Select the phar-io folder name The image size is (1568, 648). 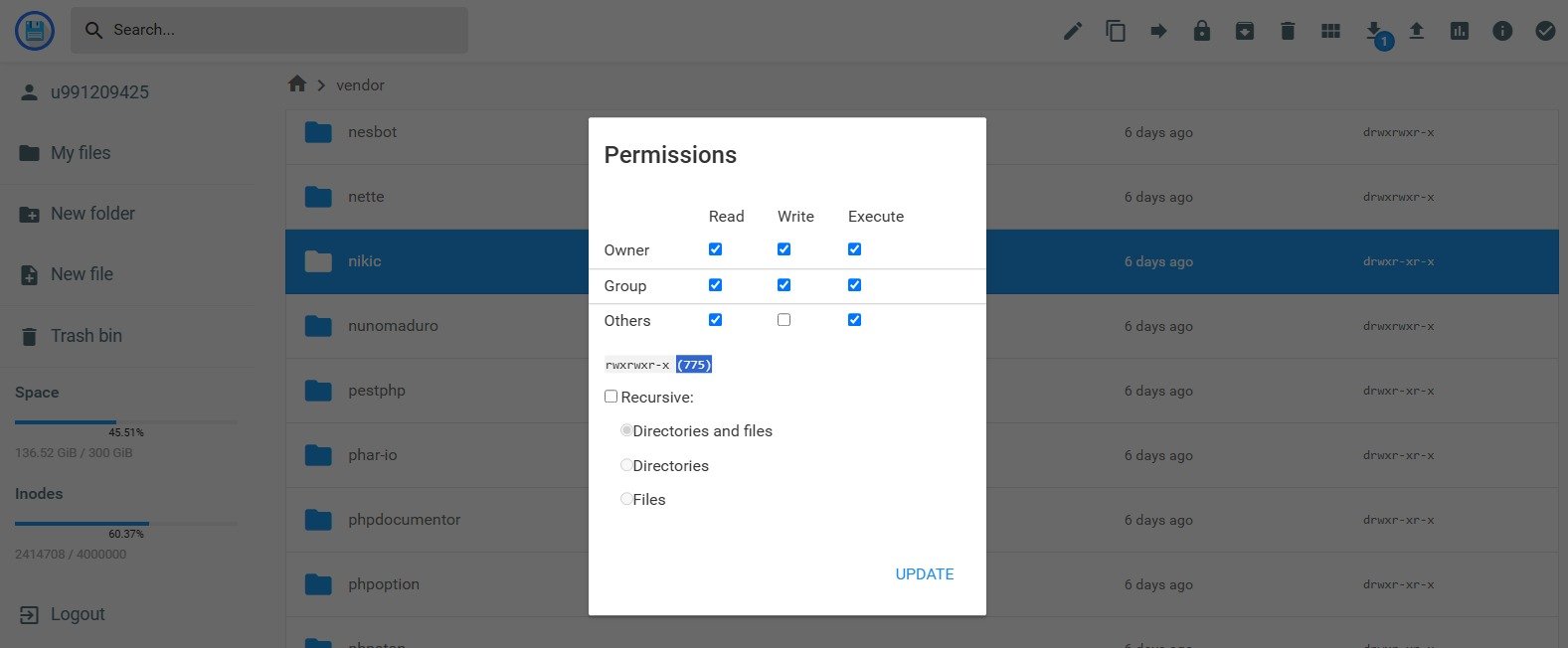click(373, 455)
